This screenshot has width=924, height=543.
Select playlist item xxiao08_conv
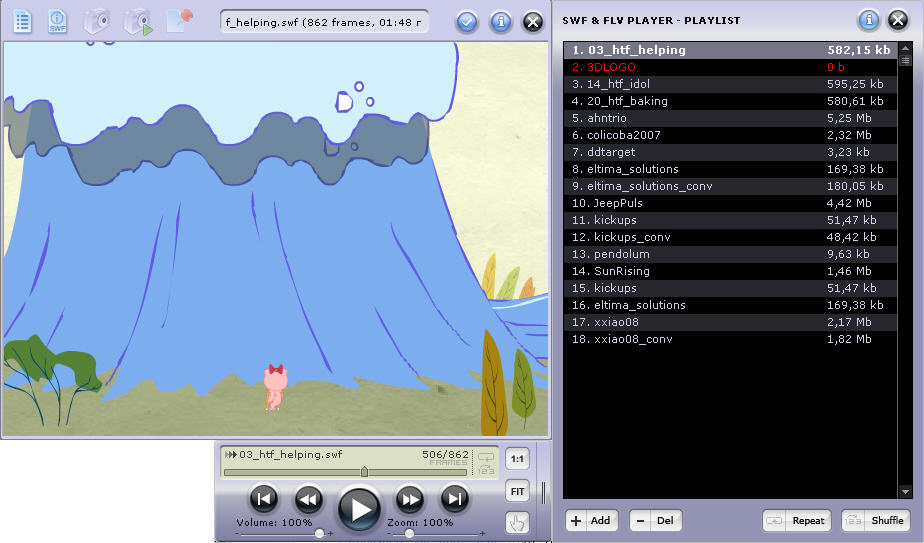tap(730, 339)
